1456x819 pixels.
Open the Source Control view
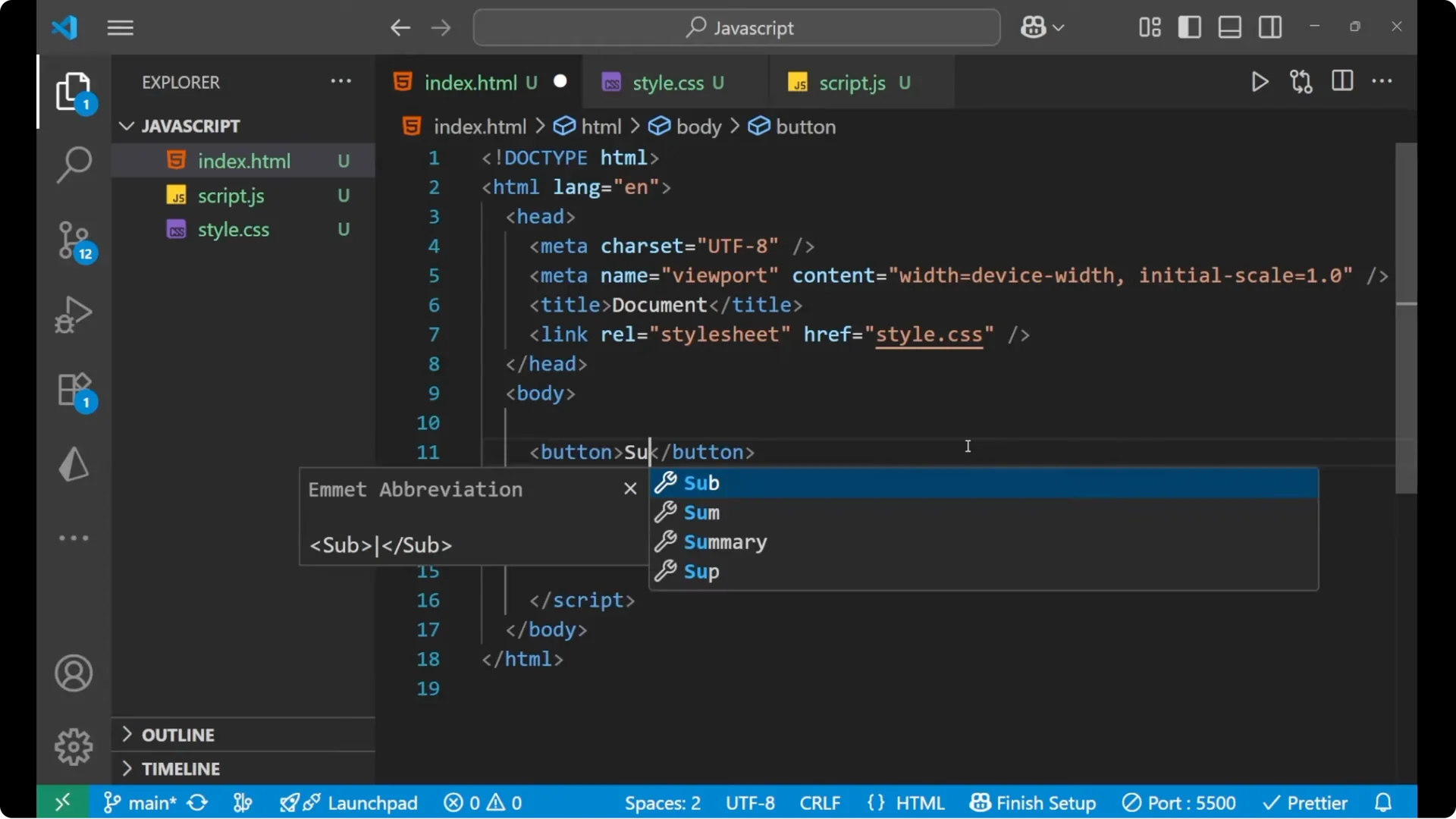[74, 240]
